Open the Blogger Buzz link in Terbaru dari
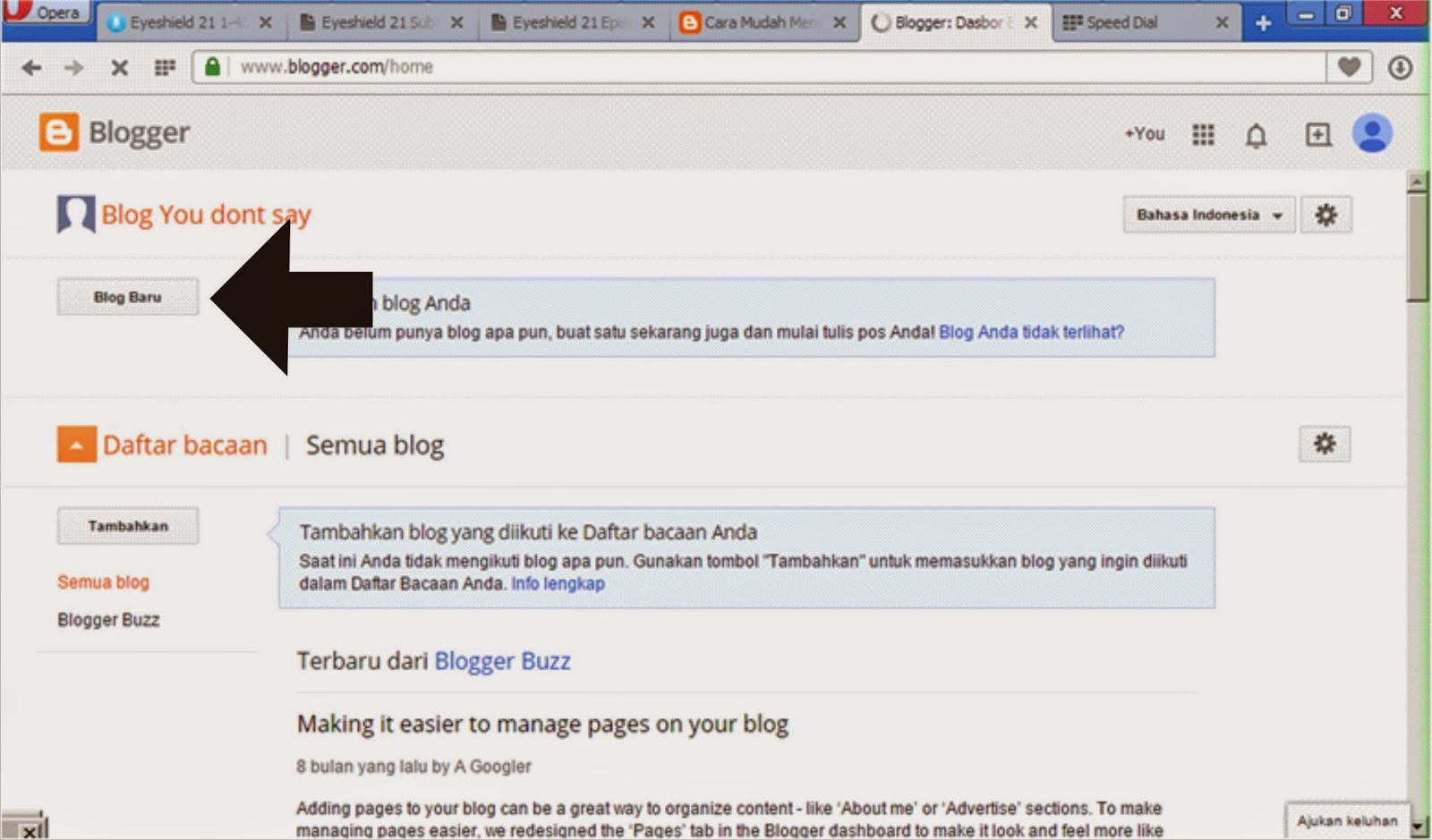 502,661
